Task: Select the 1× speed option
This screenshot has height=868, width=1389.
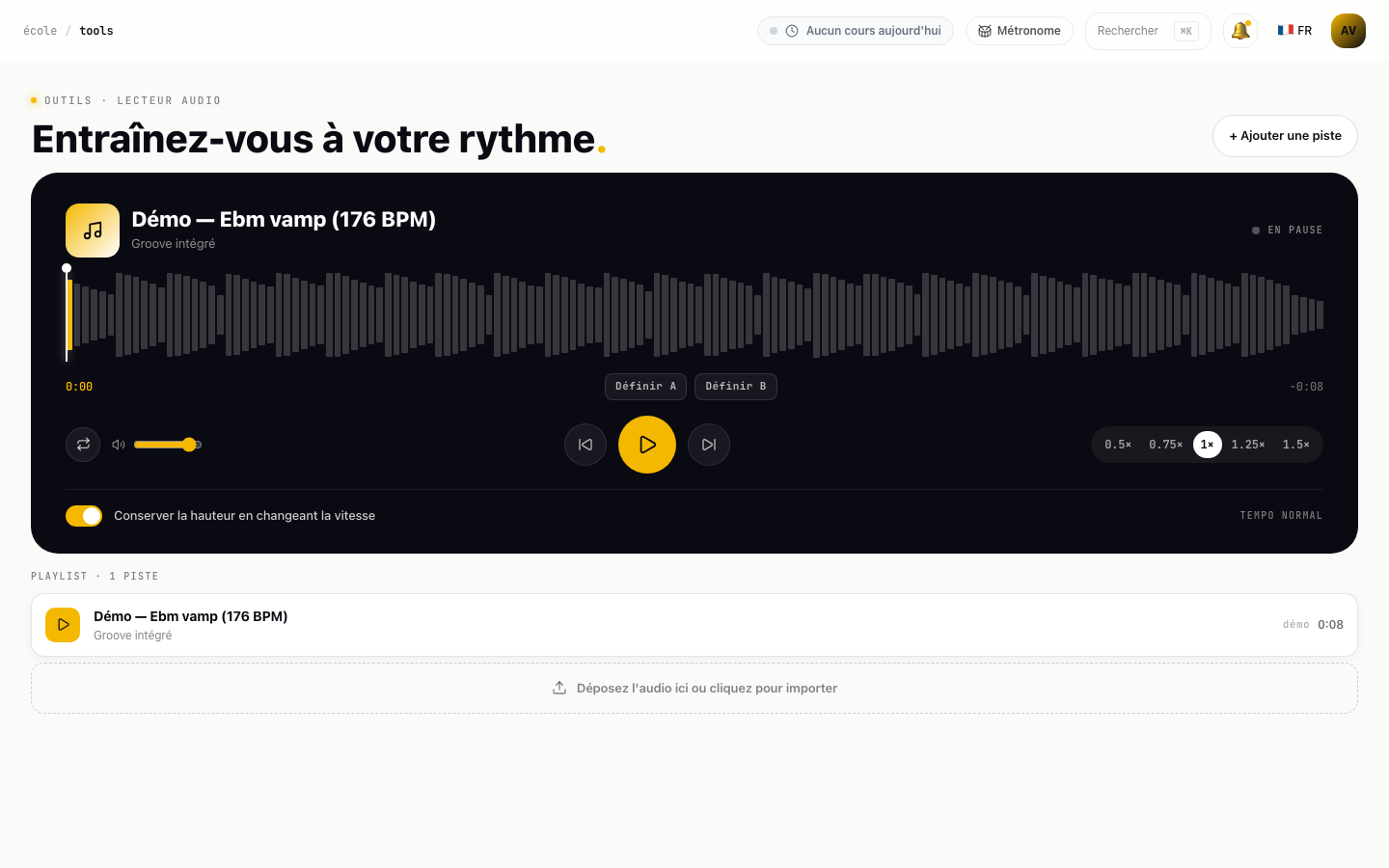Action: coord(1208,445)
